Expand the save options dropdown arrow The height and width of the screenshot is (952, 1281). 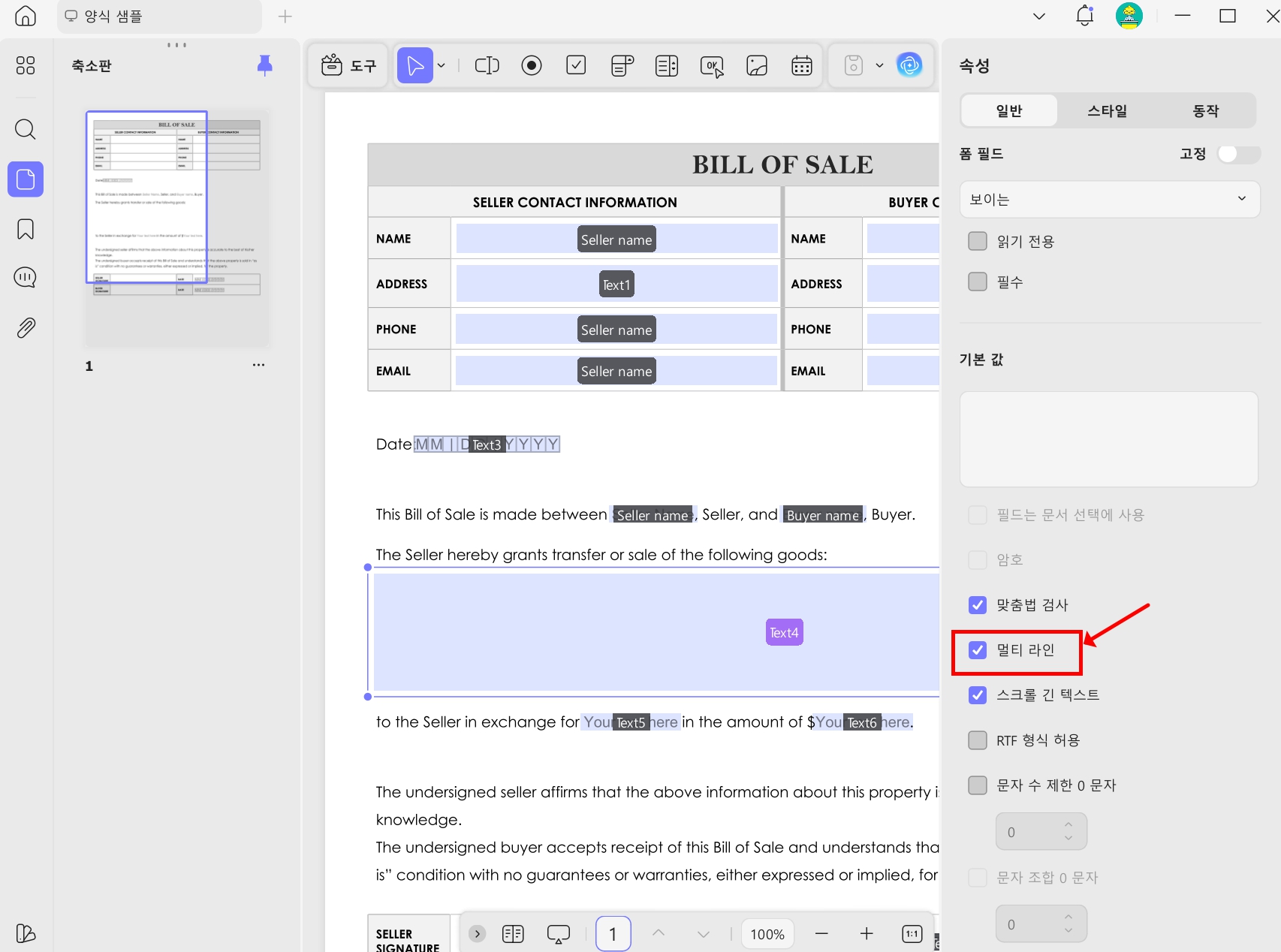point(880,65)
